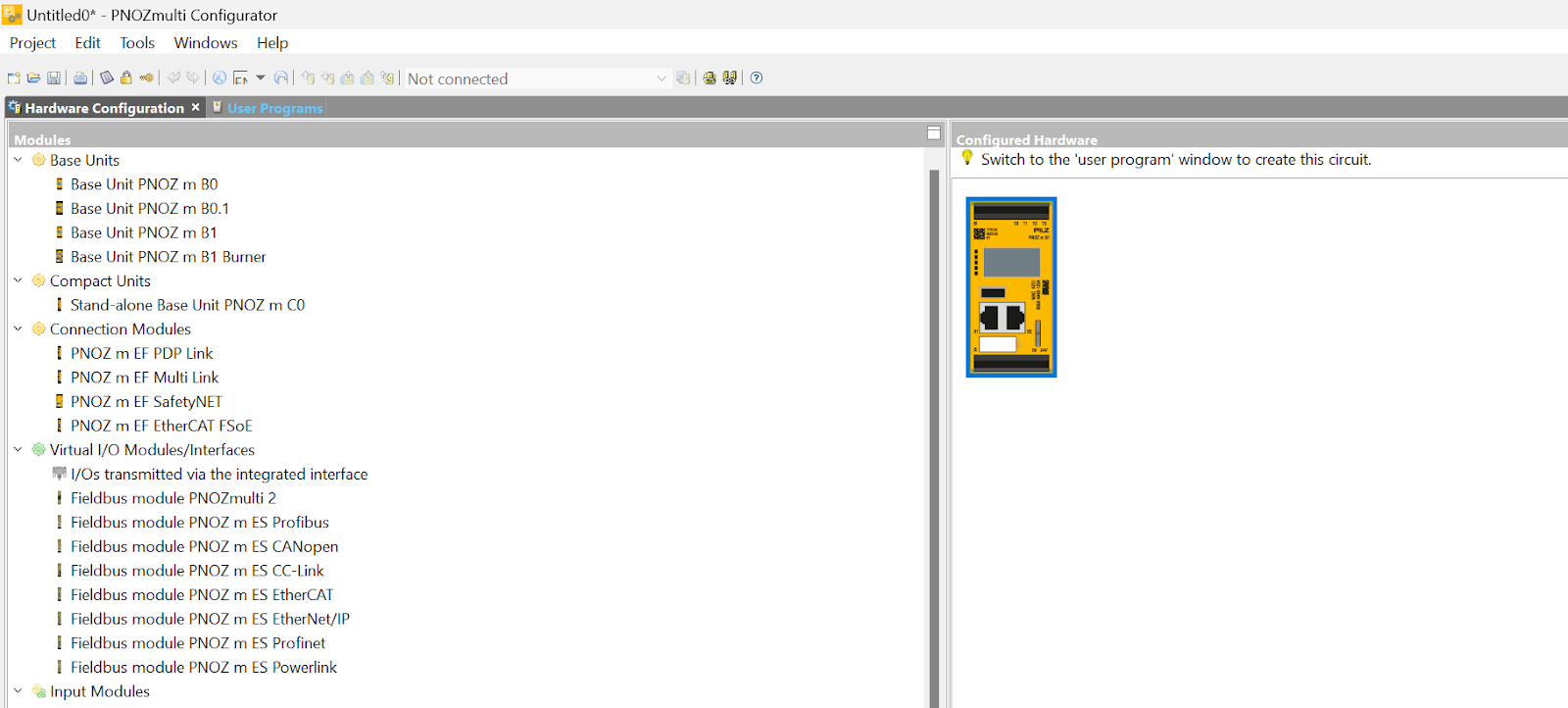
Task: Select Fieldbus module PNOZmulti 2
Action: [173, 498]
